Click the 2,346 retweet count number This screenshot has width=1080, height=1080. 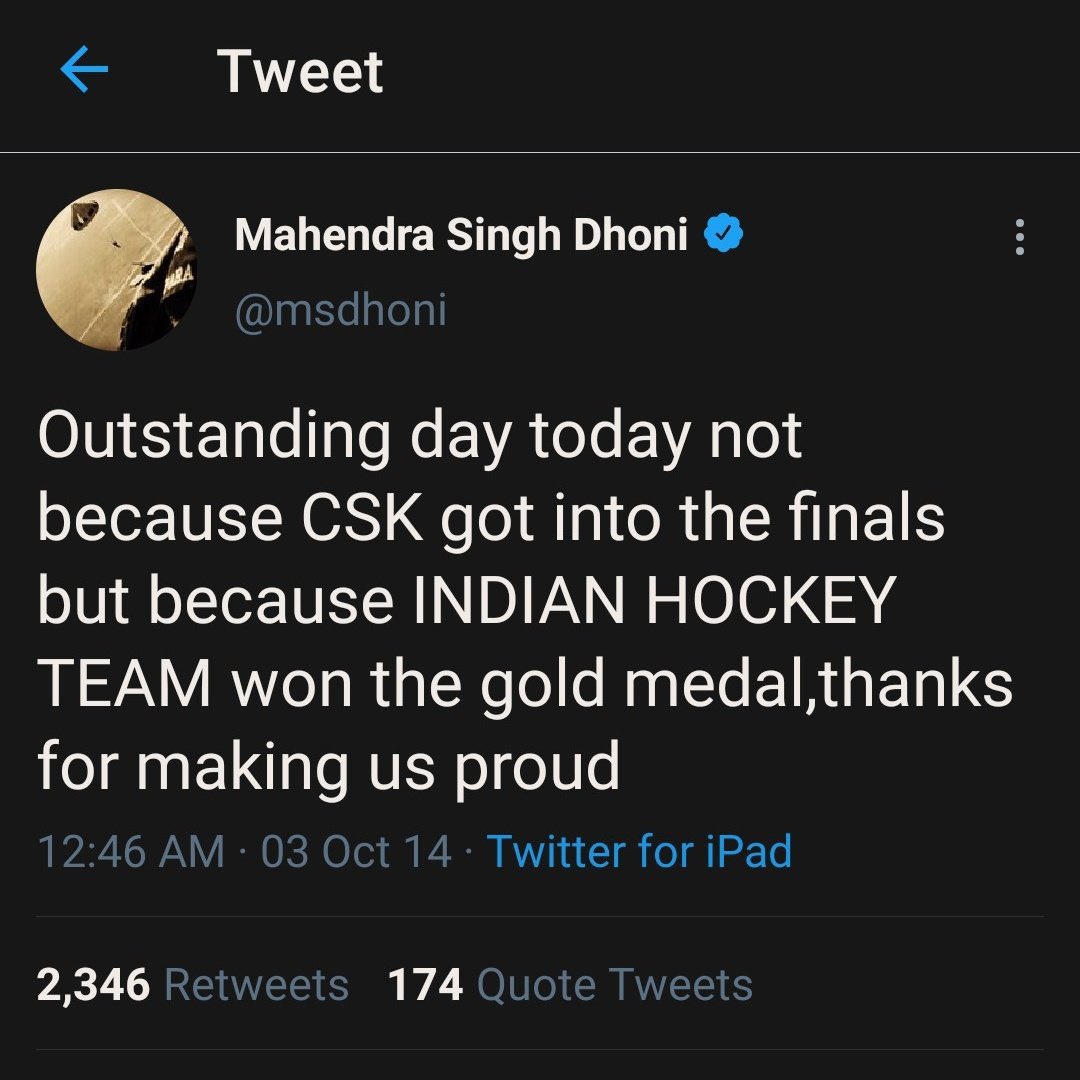(x=93, y=984)
